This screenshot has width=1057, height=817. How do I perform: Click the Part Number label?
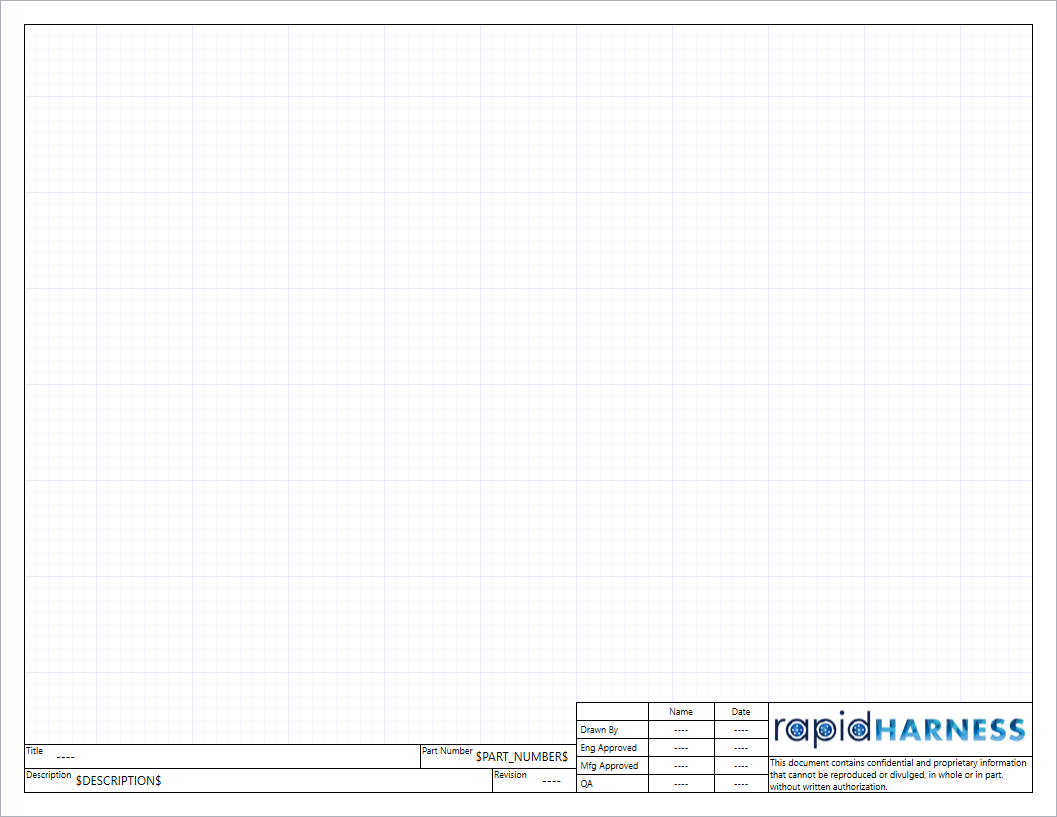pos(447,750)
